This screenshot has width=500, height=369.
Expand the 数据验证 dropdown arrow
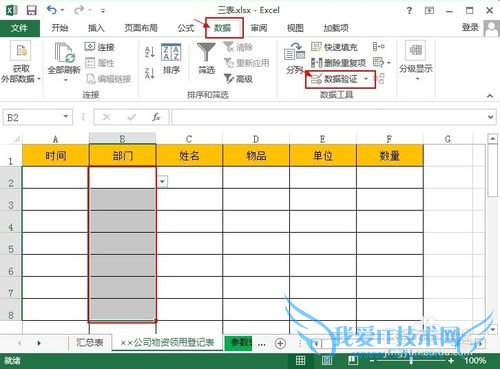click(x=366, y=79)
